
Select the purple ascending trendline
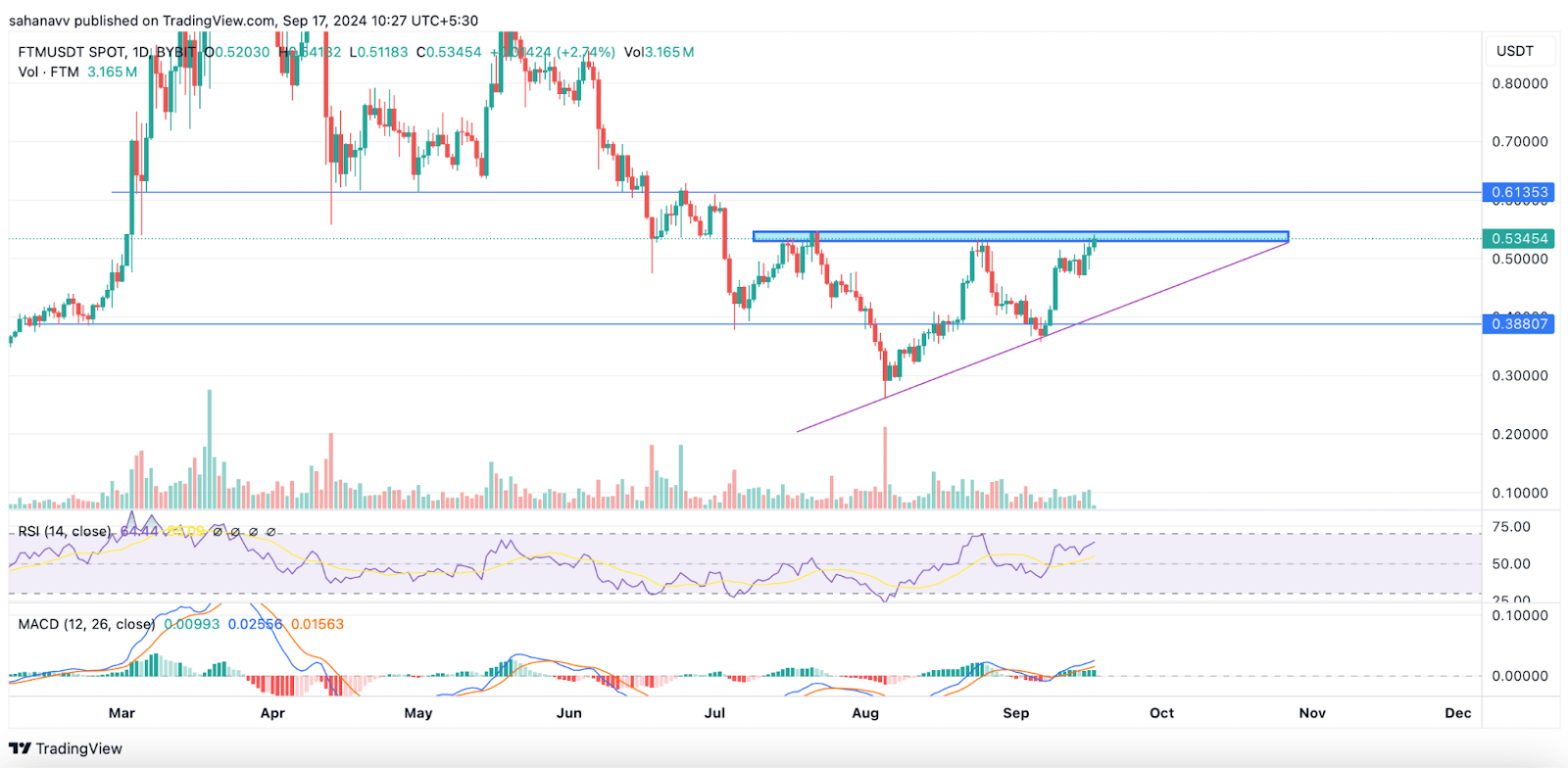1042,336
